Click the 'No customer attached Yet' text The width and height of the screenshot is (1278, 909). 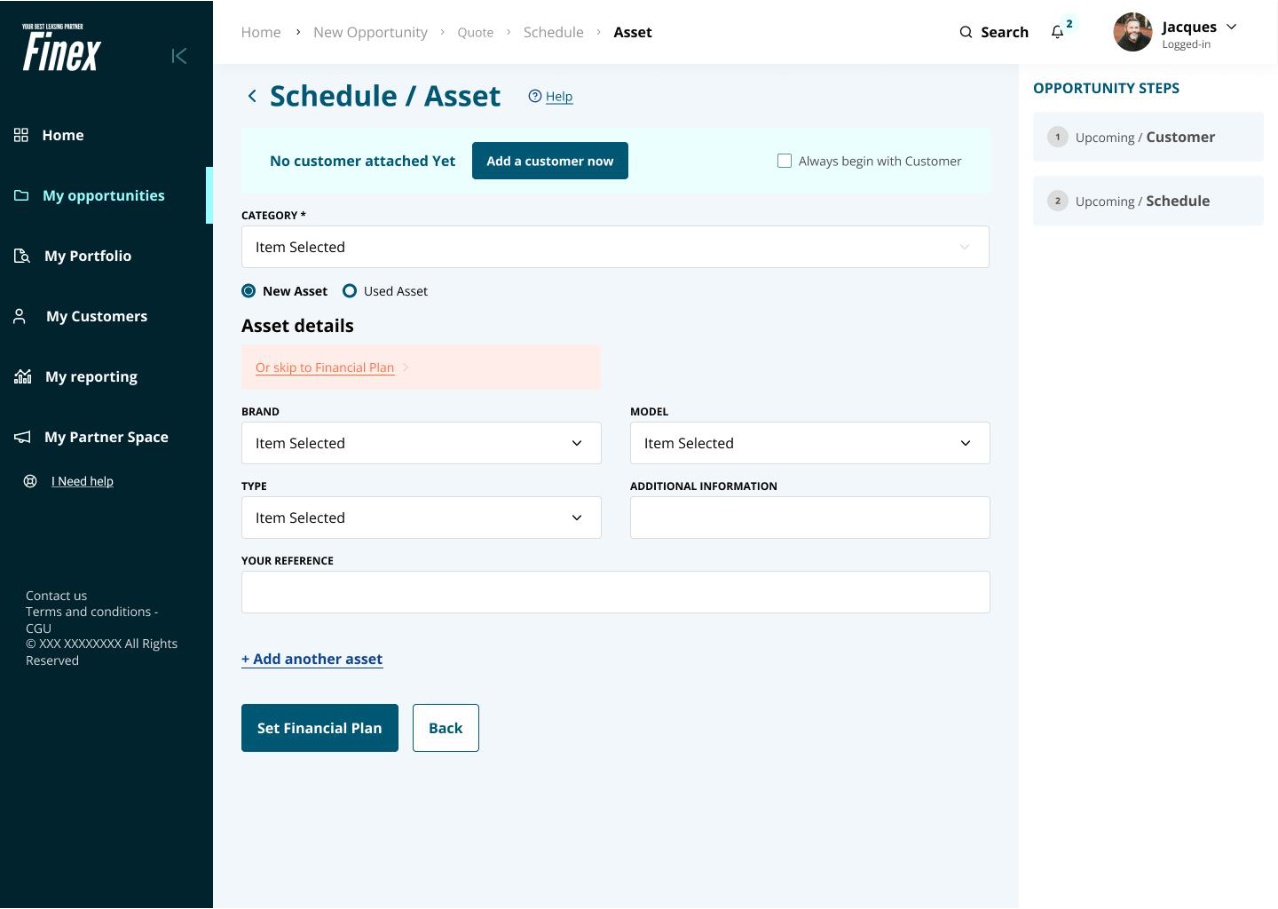pos(363,161)
